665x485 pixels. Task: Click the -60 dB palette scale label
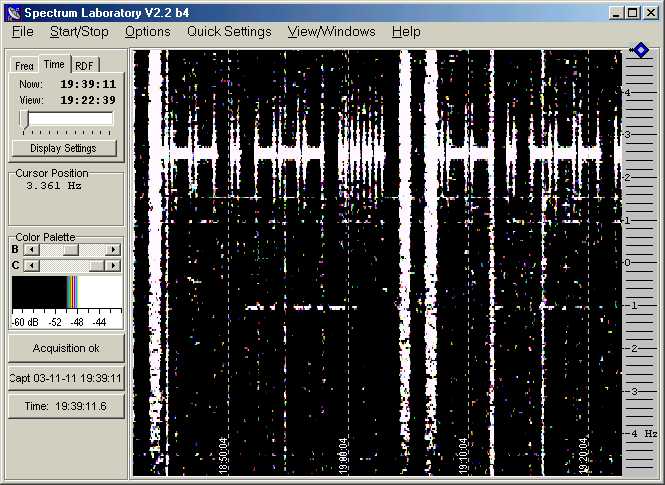point(25,322)
